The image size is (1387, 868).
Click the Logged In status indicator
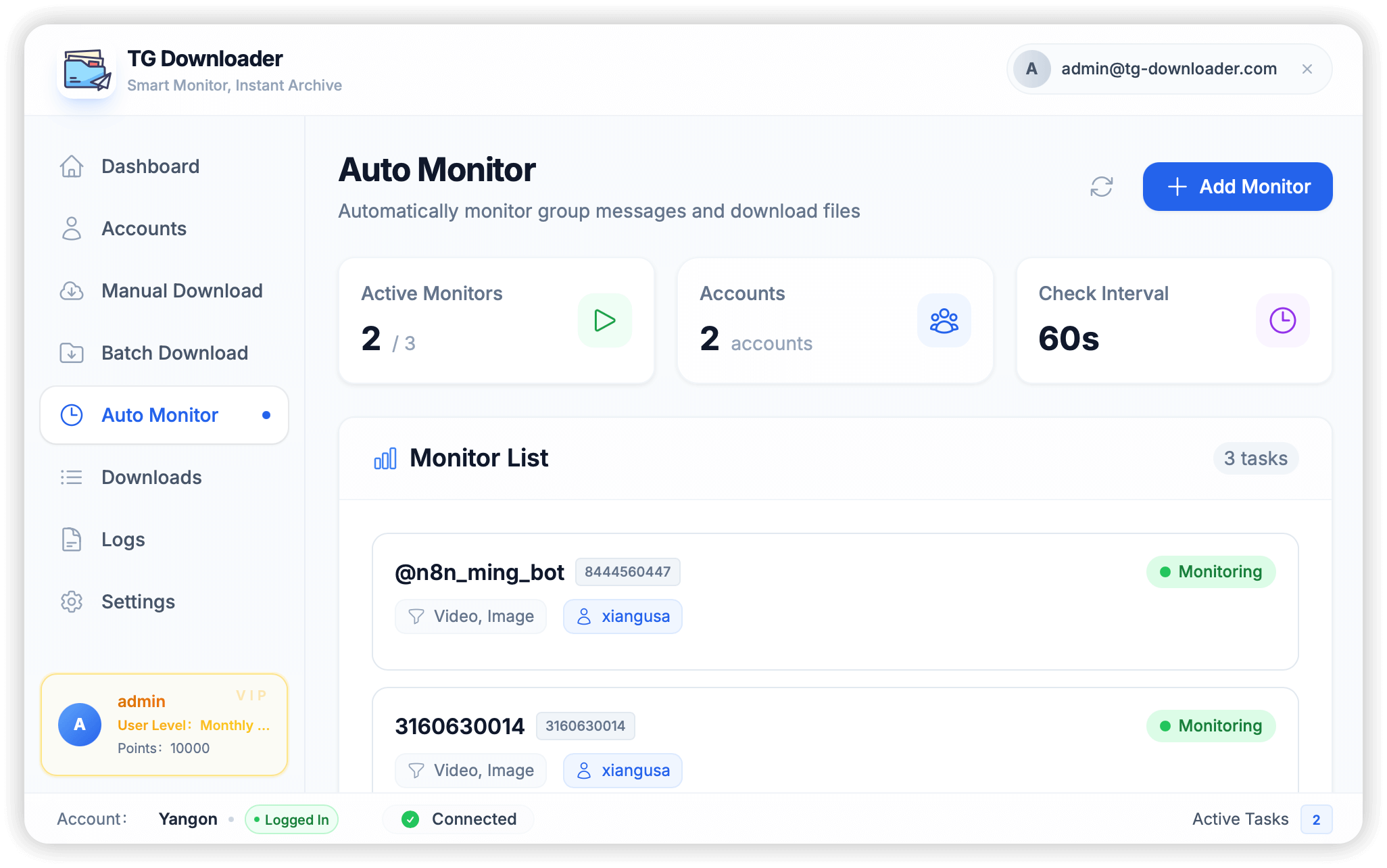[x=291, y=819]
